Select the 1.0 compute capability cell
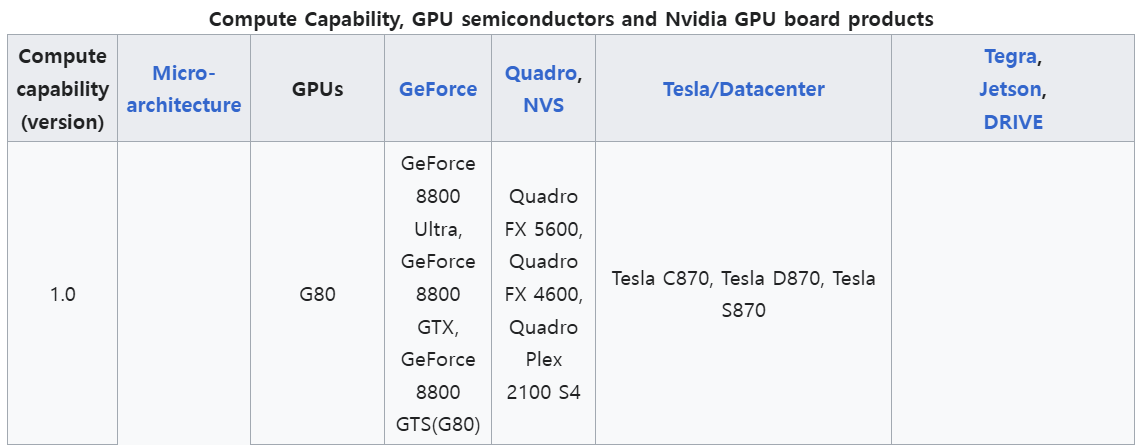The height and width of the screenshot is (445, 1140). 63,294
